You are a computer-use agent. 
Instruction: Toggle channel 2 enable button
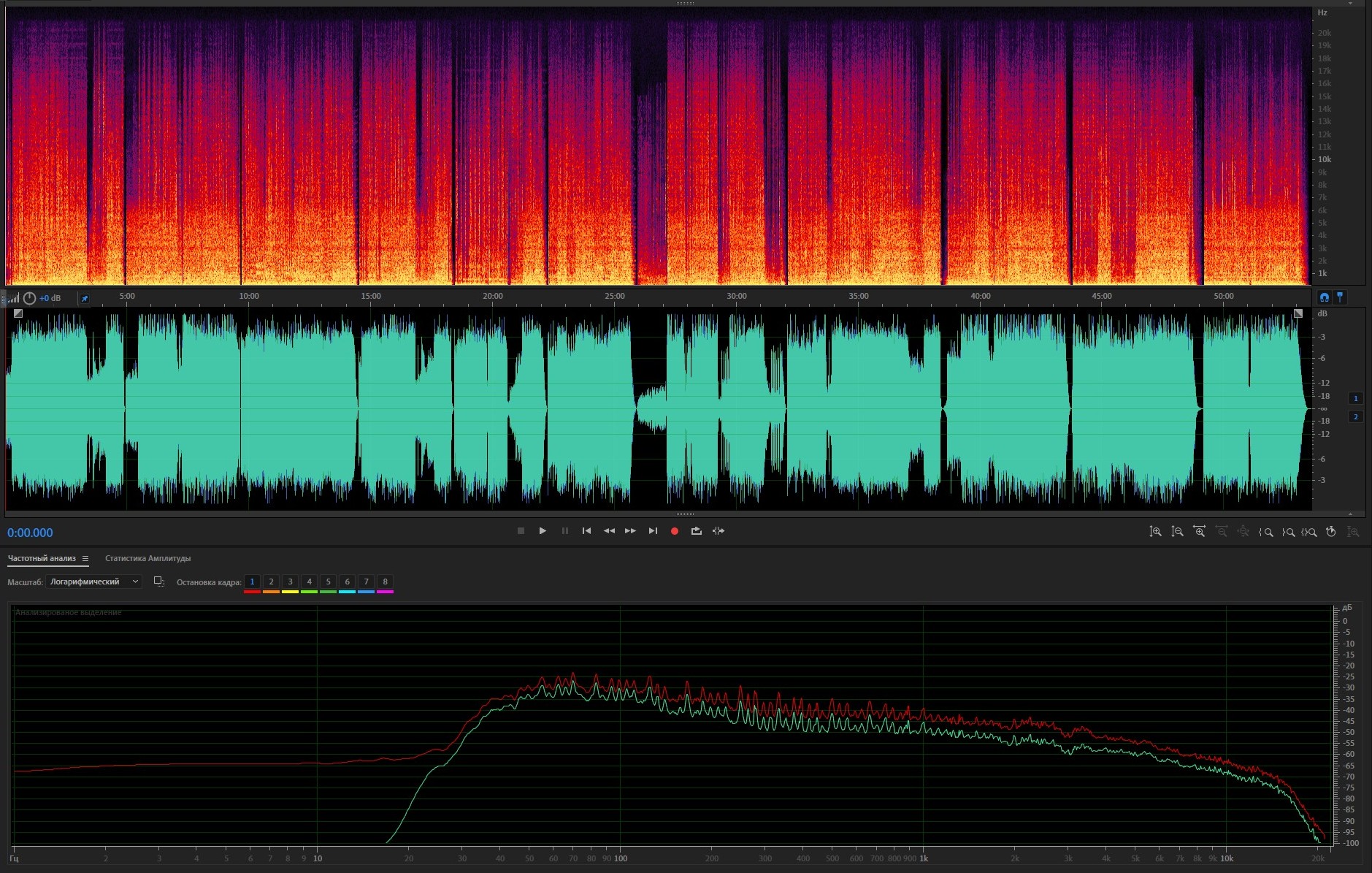(x=1356, y=416)
